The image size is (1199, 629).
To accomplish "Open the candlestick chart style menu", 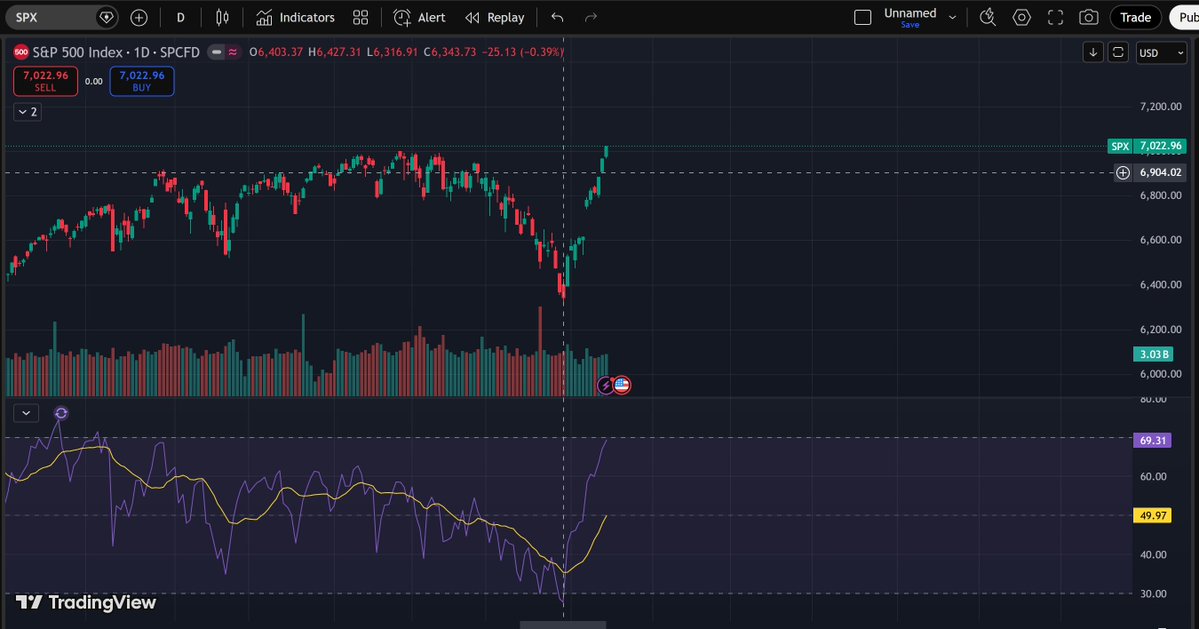I will pyautogui.click(x=222, y=17).
